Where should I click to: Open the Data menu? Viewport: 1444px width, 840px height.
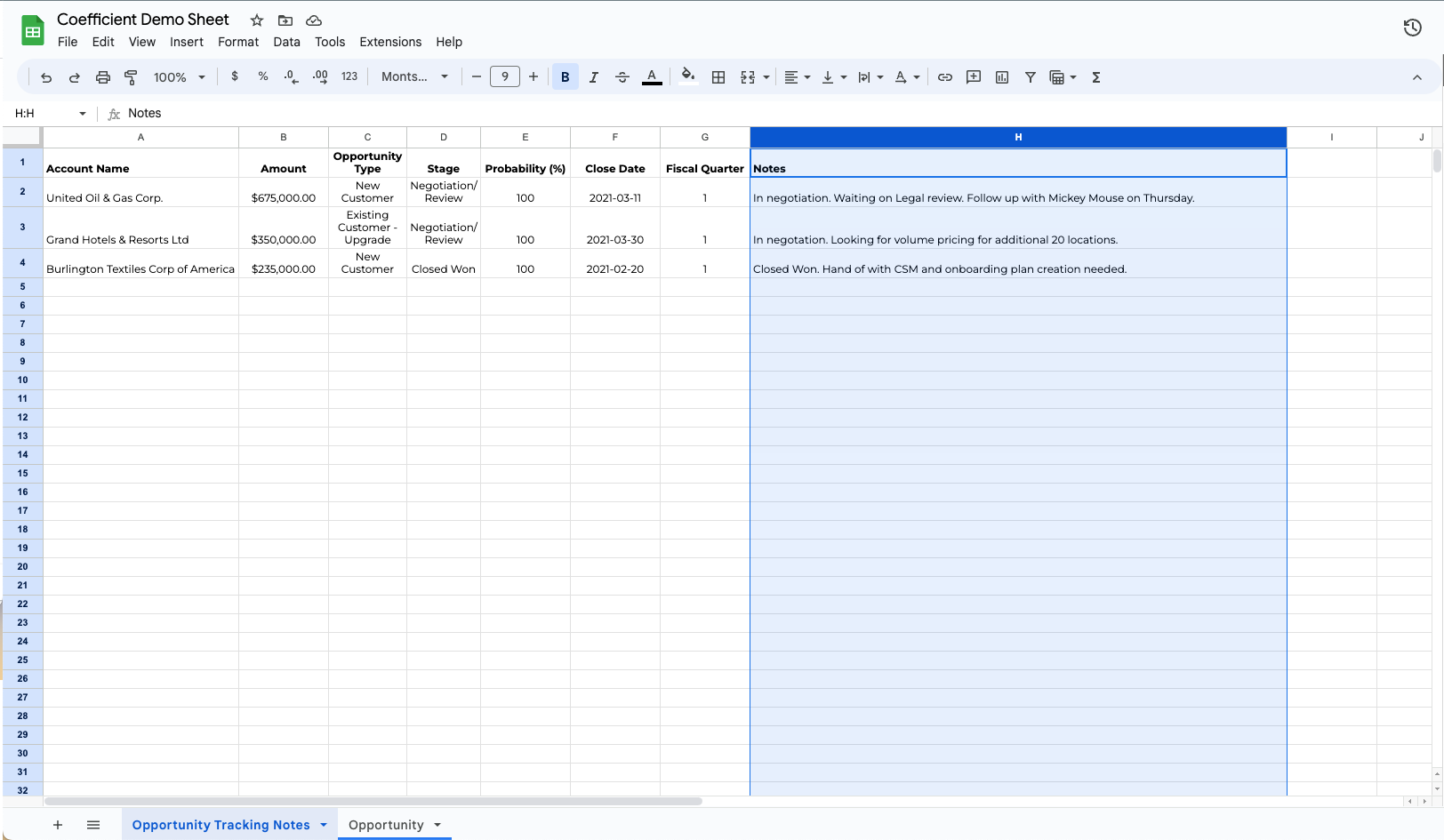pos(286,42)
